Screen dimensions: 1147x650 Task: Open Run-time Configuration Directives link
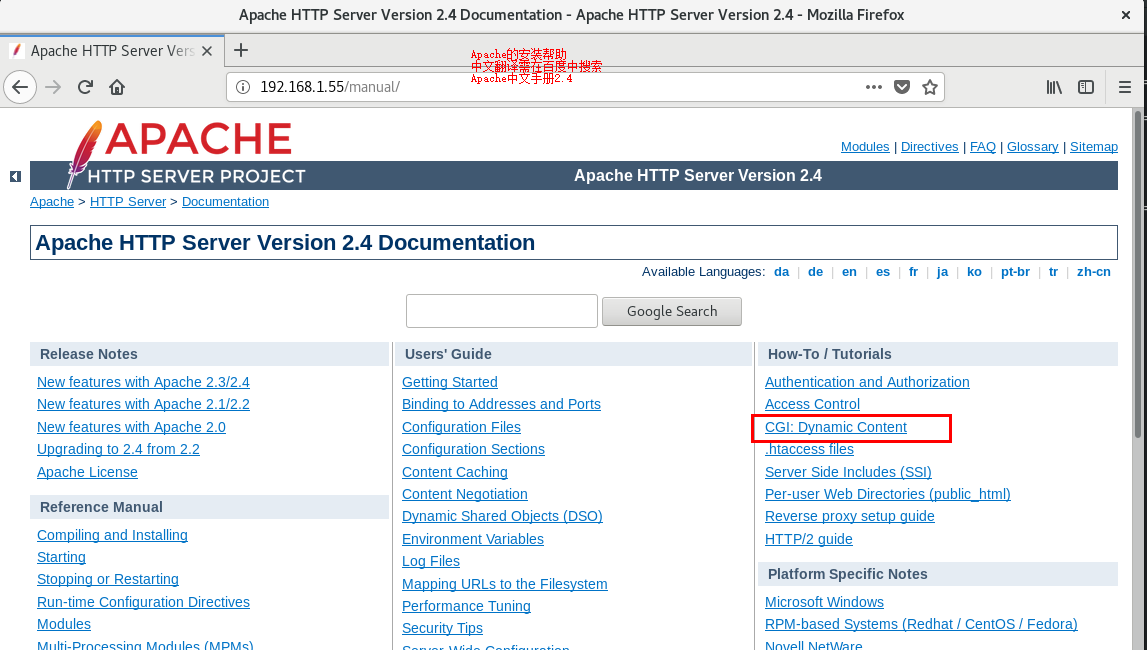coord(143,602)
